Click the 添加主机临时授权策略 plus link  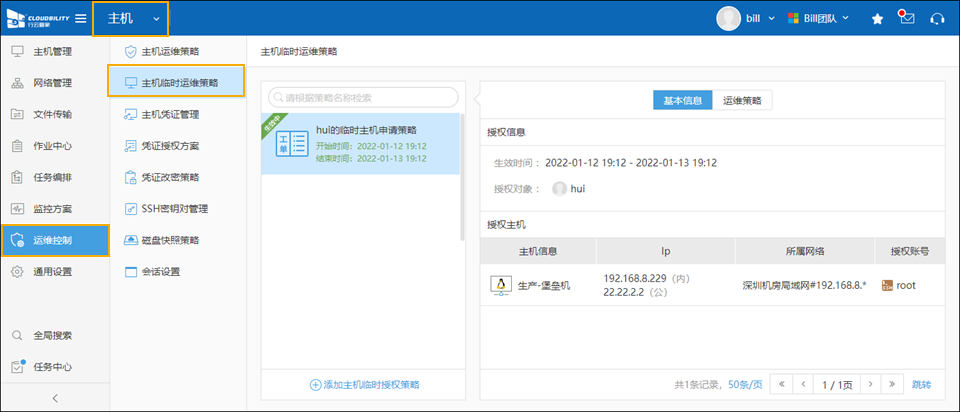pyautogui.click(x=364, y=384)
